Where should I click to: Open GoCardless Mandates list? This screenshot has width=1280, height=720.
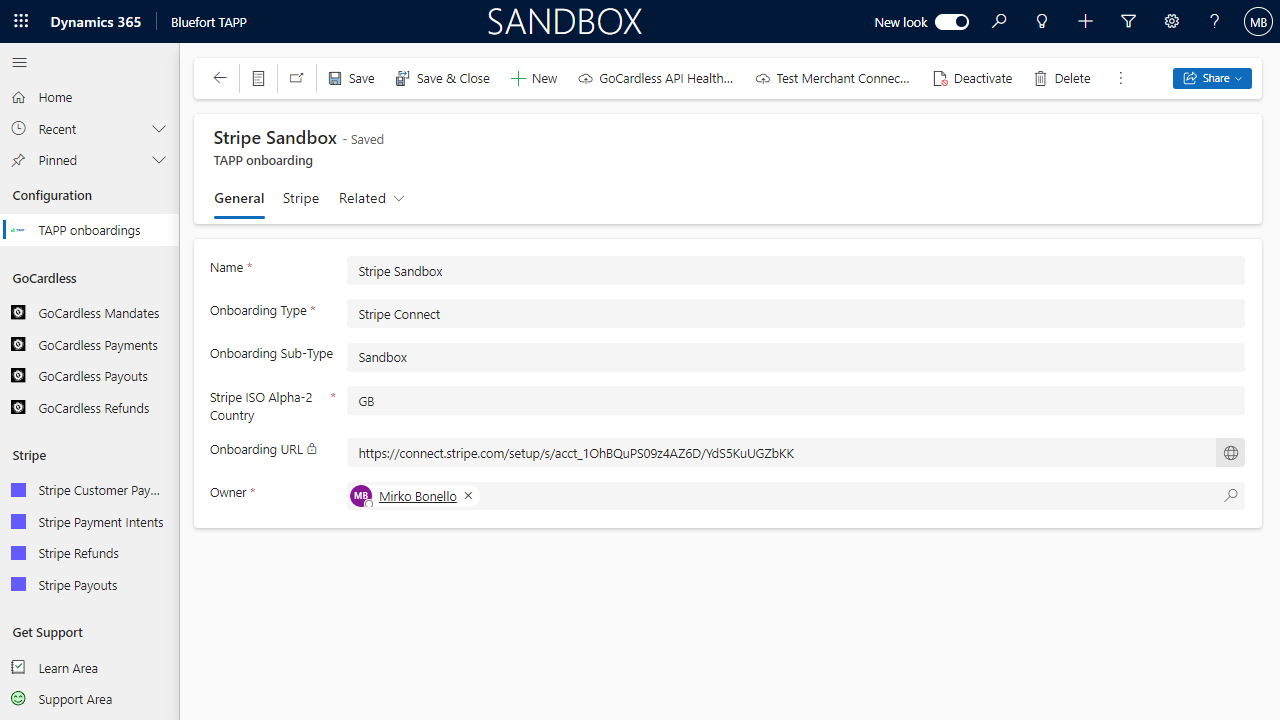point(89,313)
